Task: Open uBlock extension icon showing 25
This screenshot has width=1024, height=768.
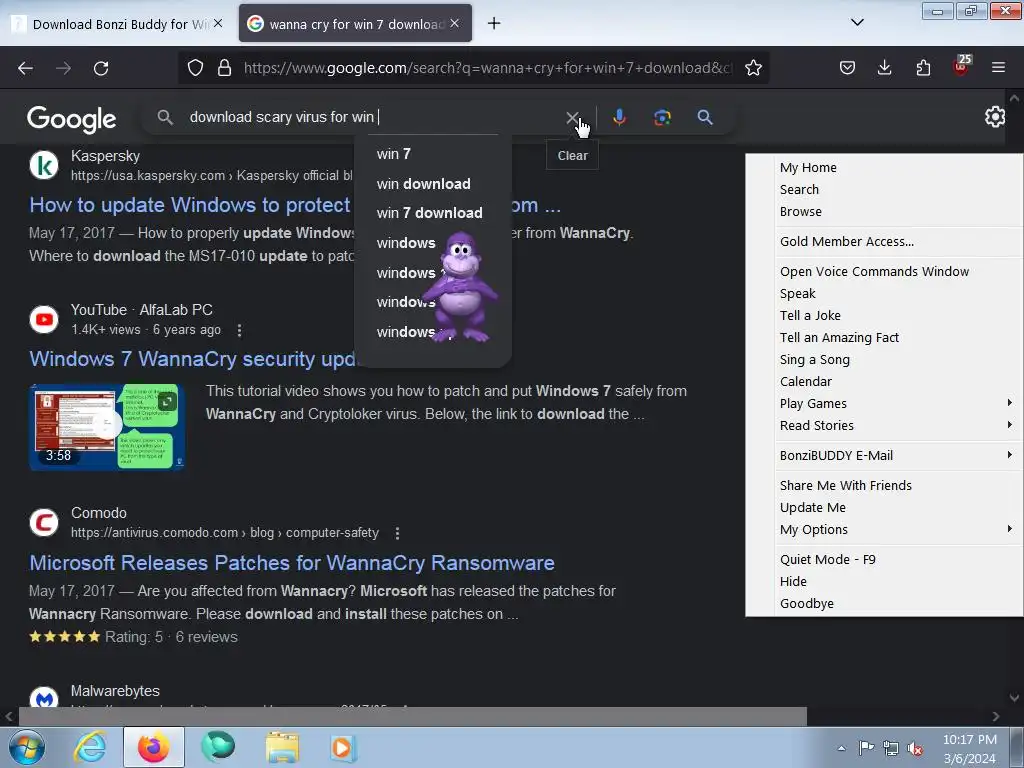Action: click(961, 66)
